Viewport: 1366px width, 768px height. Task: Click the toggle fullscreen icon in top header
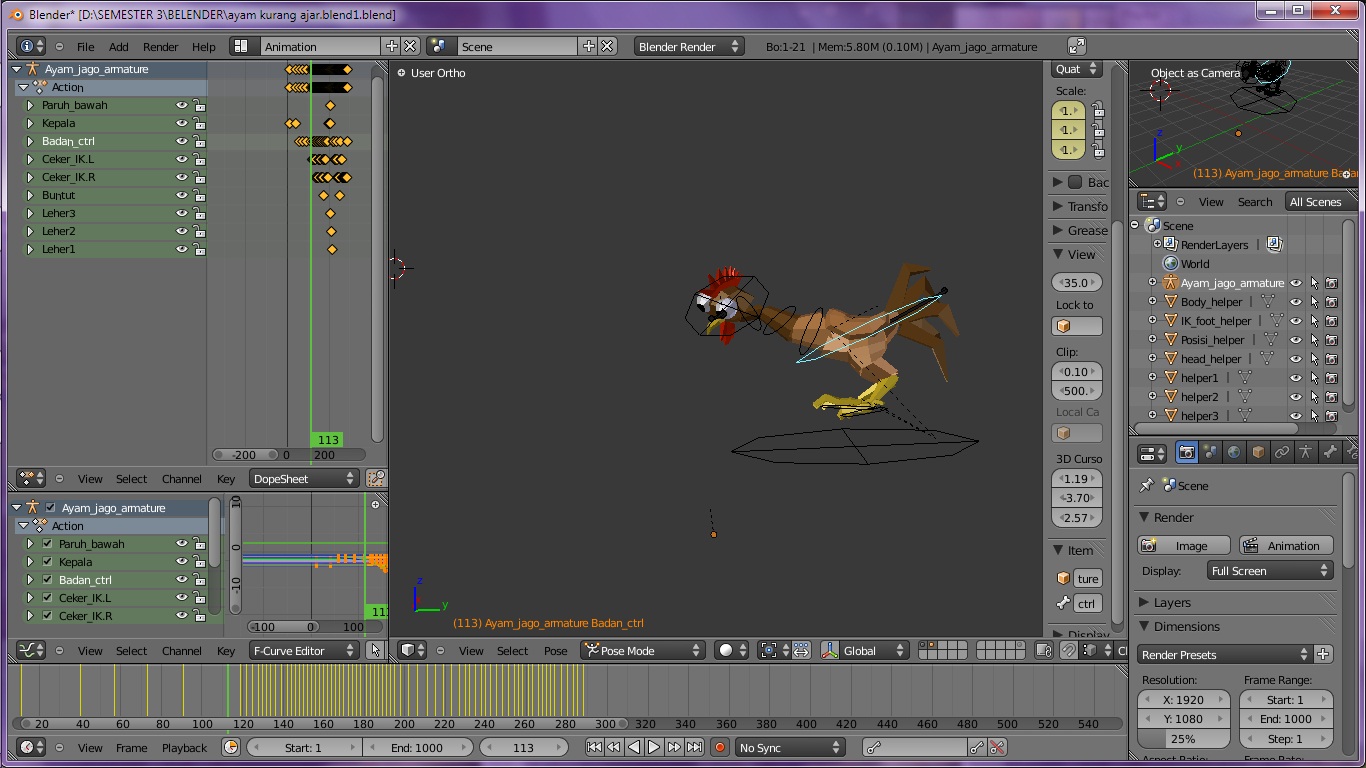[1076, 46]
